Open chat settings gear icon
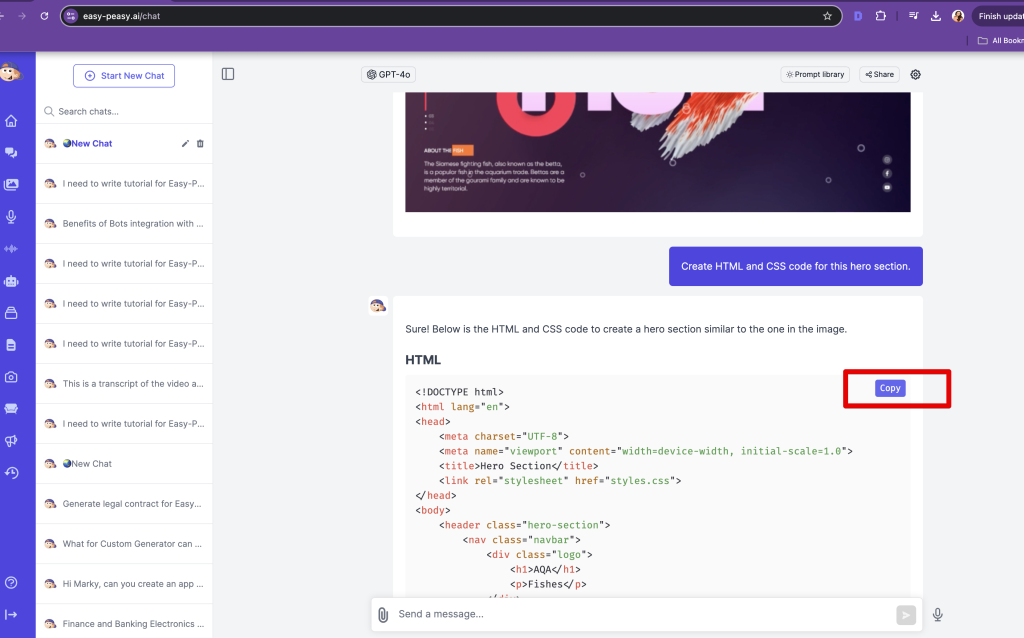This screenshot has width=1024, height=638. point(915,74)
